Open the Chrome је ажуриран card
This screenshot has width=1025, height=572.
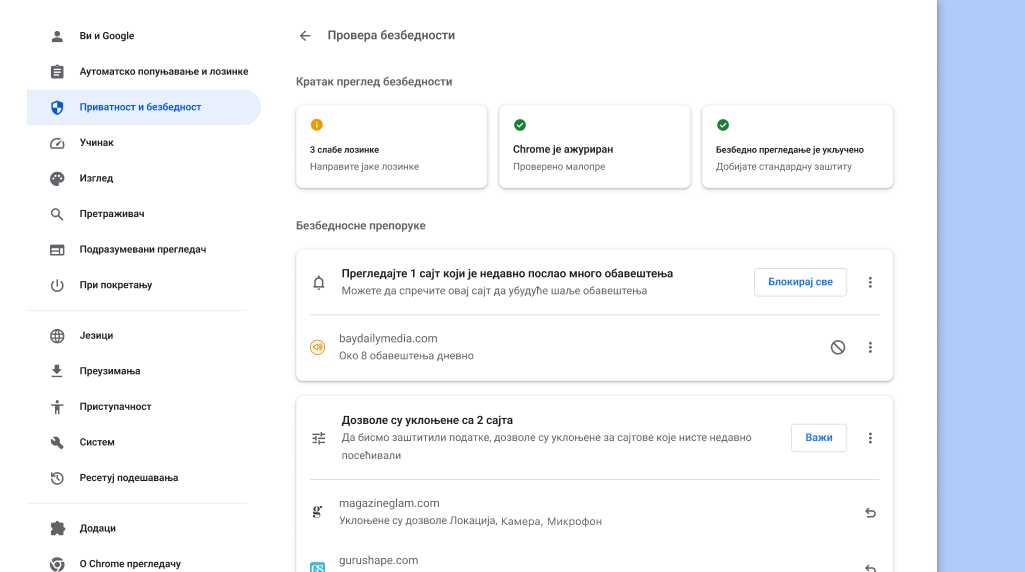pyautogui.click(x=594, y=146)
